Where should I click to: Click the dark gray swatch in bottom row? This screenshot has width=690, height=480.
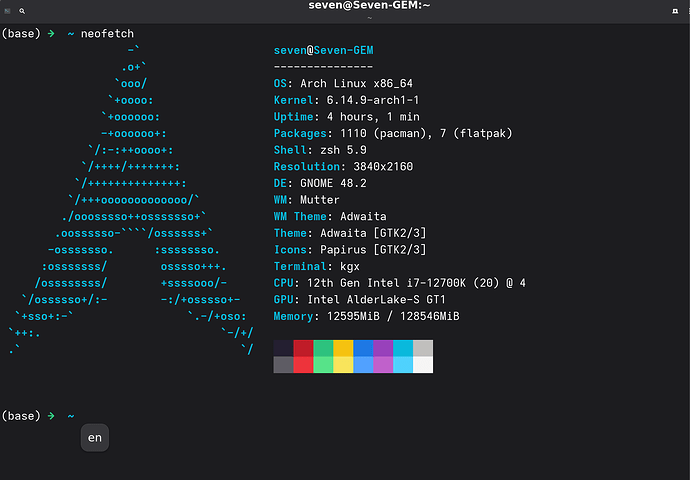pos(283,365)
